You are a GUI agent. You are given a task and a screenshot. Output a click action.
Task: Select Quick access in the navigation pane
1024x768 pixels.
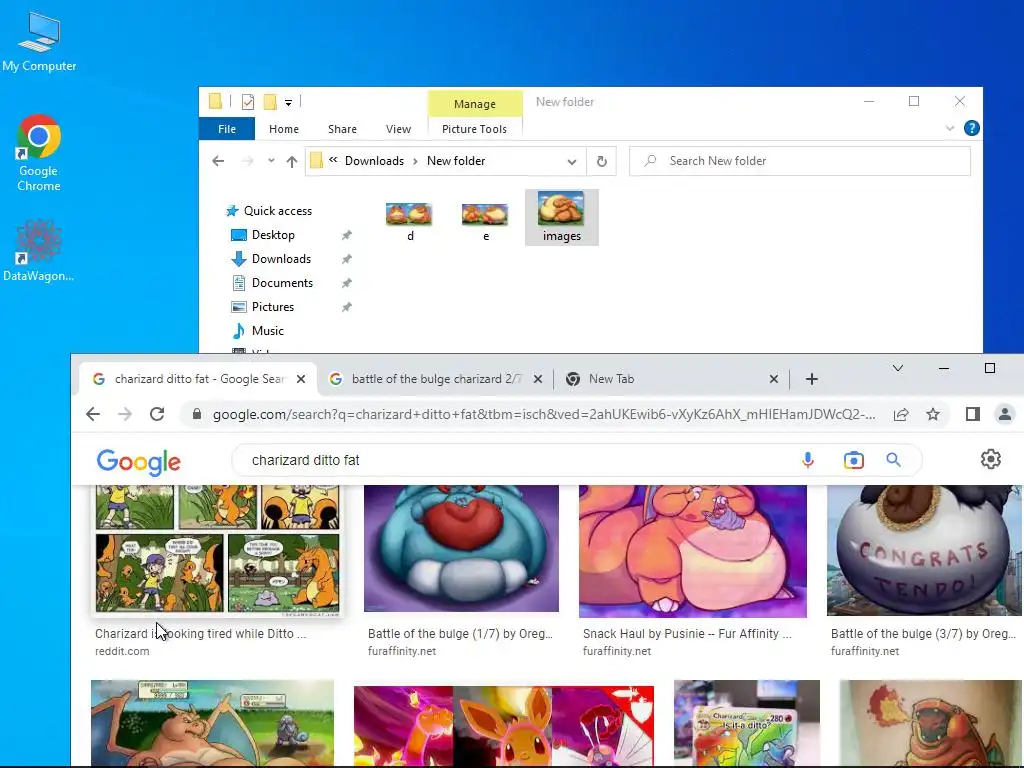click(268, 211)
